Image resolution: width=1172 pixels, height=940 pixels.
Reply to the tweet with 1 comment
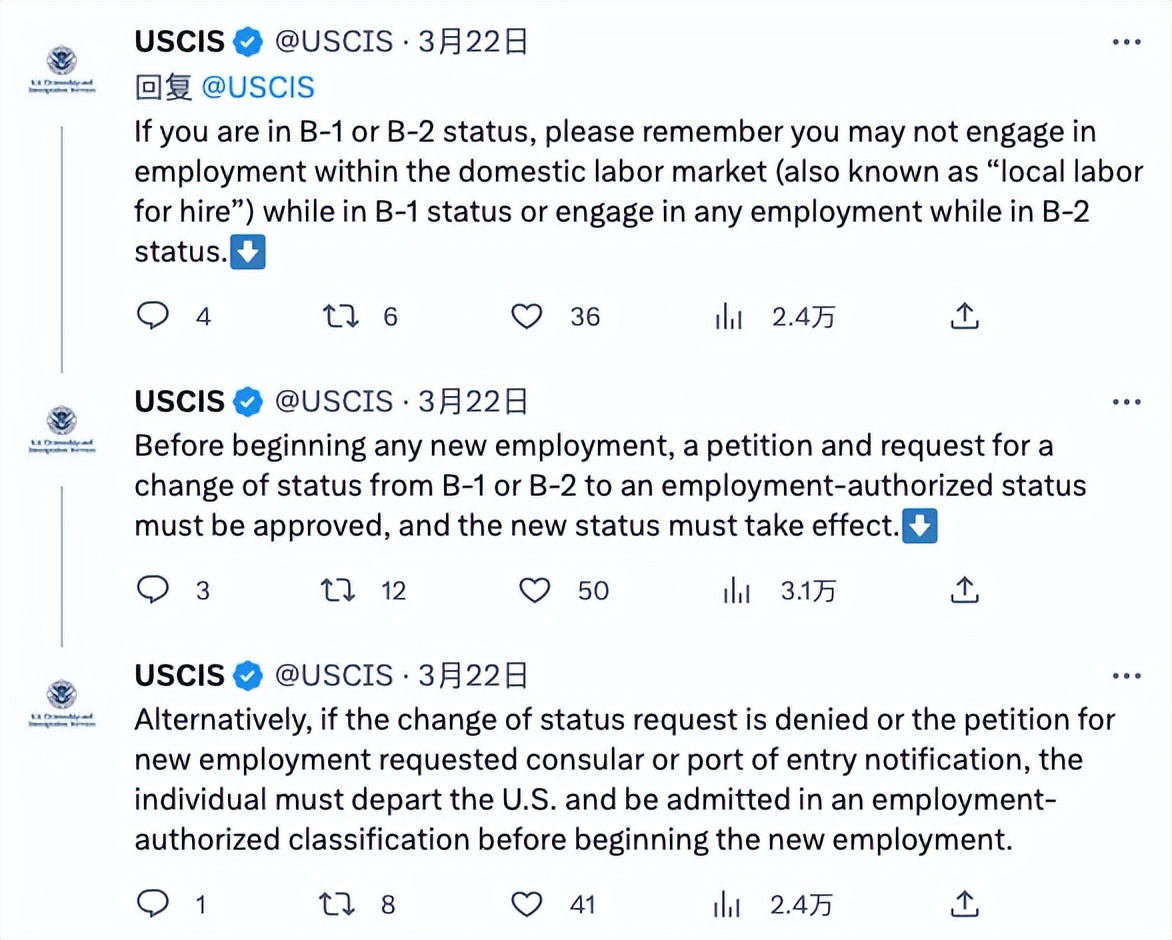(152, 905)
